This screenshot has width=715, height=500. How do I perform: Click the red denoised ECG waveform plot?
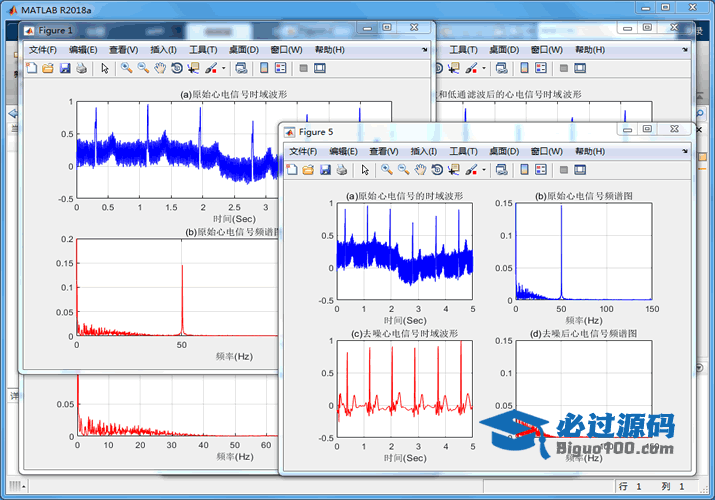[403, 396]
